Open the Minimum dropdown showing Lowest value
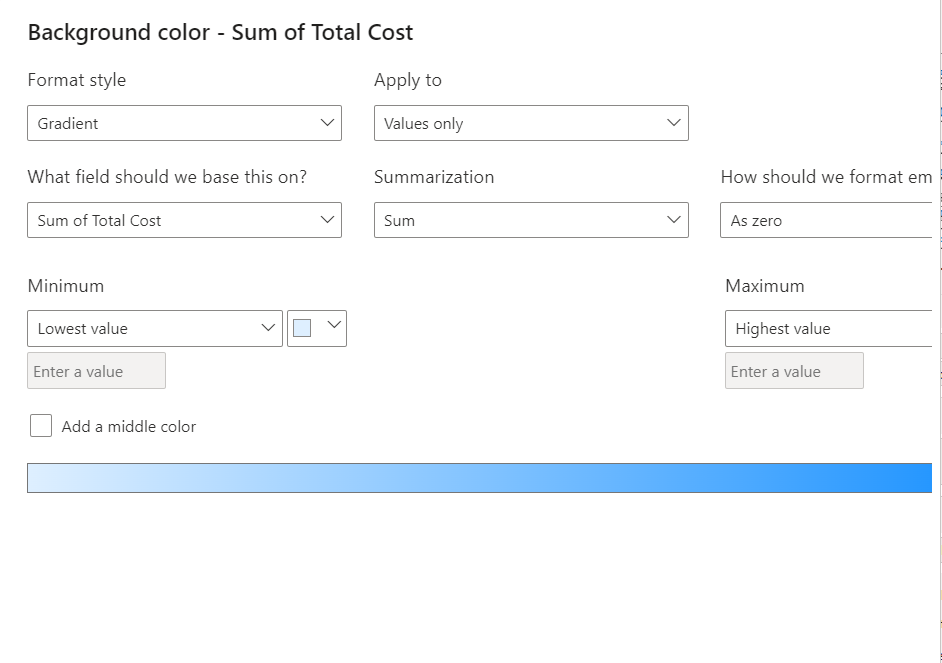942x663 pixels. click(155, 328)
